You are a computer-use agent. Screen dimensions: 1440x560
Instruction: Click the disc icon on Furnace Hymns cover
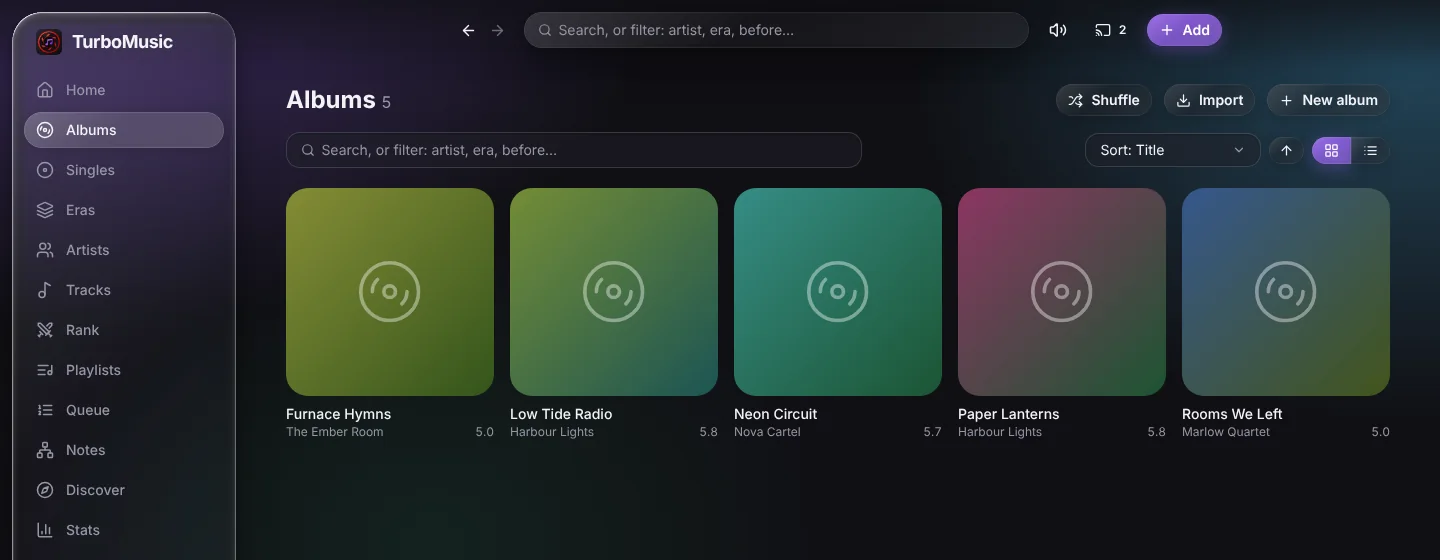click(x=390, y=292)
